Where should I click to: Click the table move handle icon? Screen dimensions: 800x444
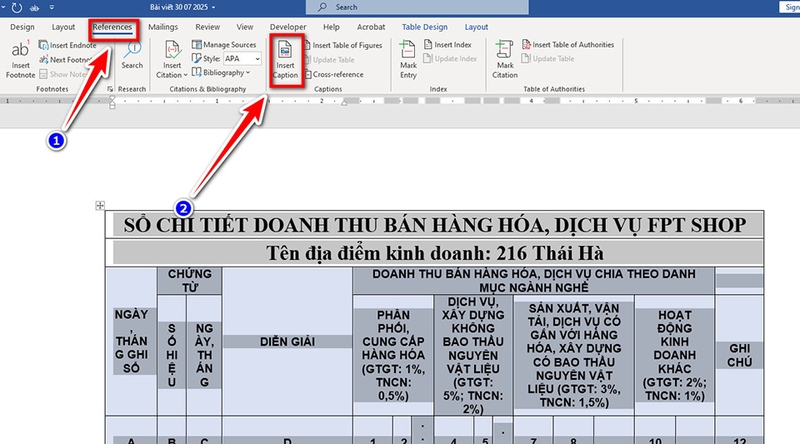pyautogui.click(x=100, y=205)
